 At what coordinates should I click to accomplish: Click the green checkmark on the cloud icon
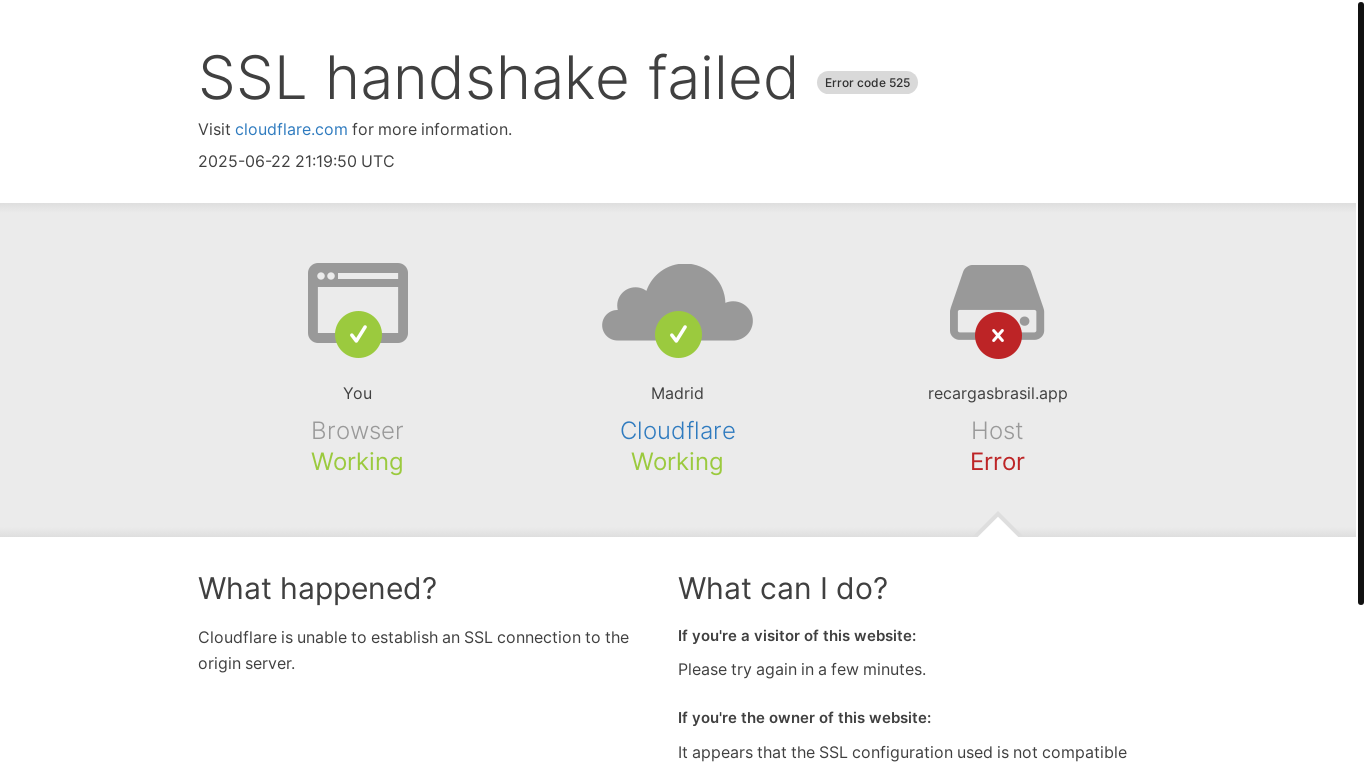[678, 334]
